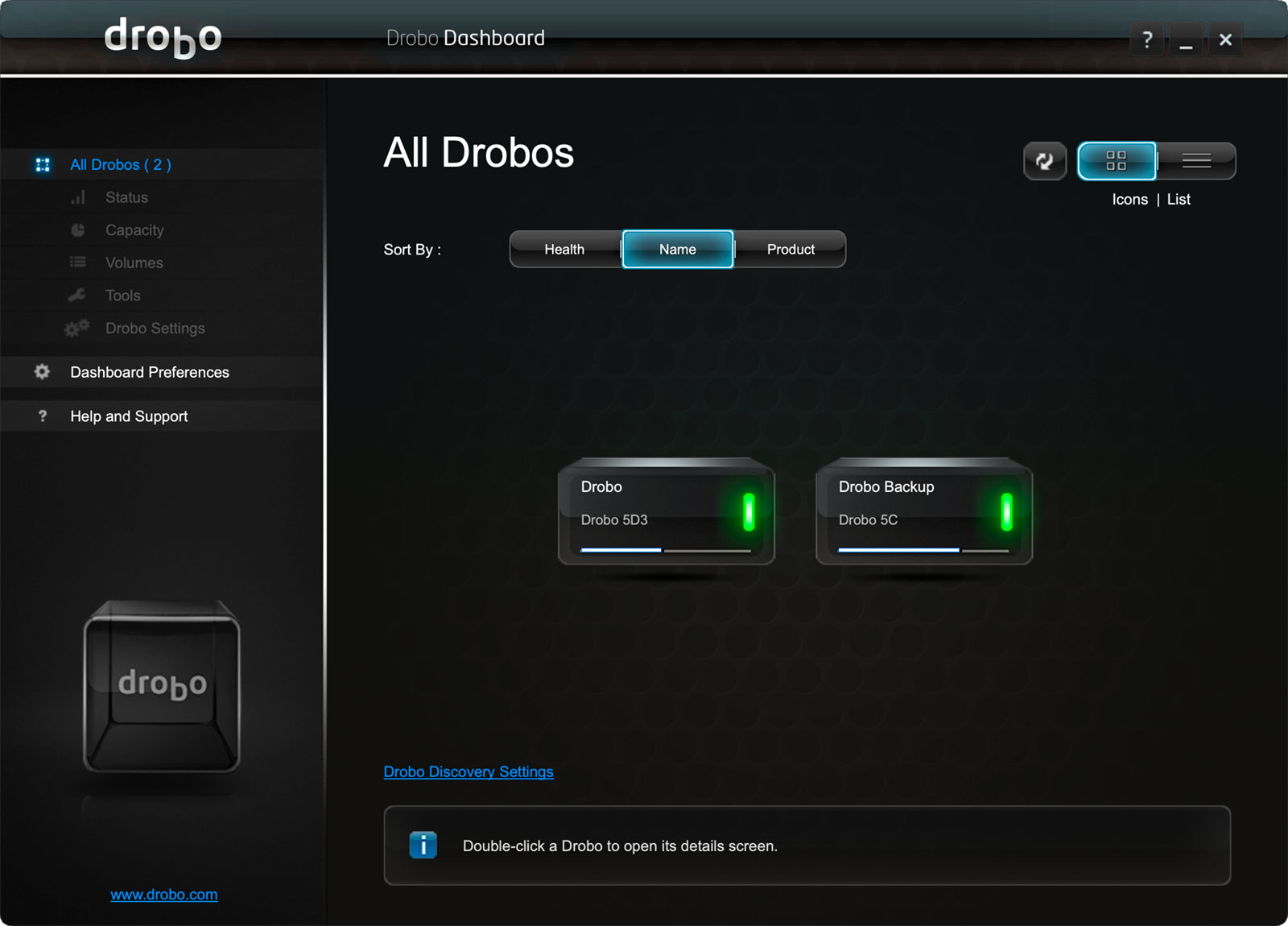Open Drobo Discovery Settings link
The height and width of the screenshot is (926, 1288).
[469, 771]
